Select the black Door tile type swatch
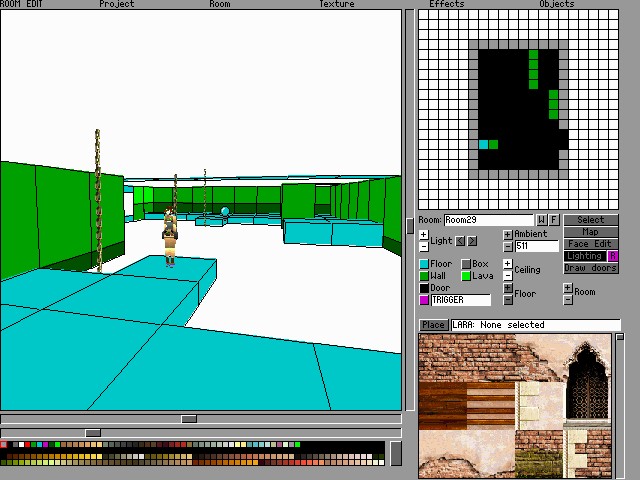This screenshot has height=480, width=640. point(424,288)
